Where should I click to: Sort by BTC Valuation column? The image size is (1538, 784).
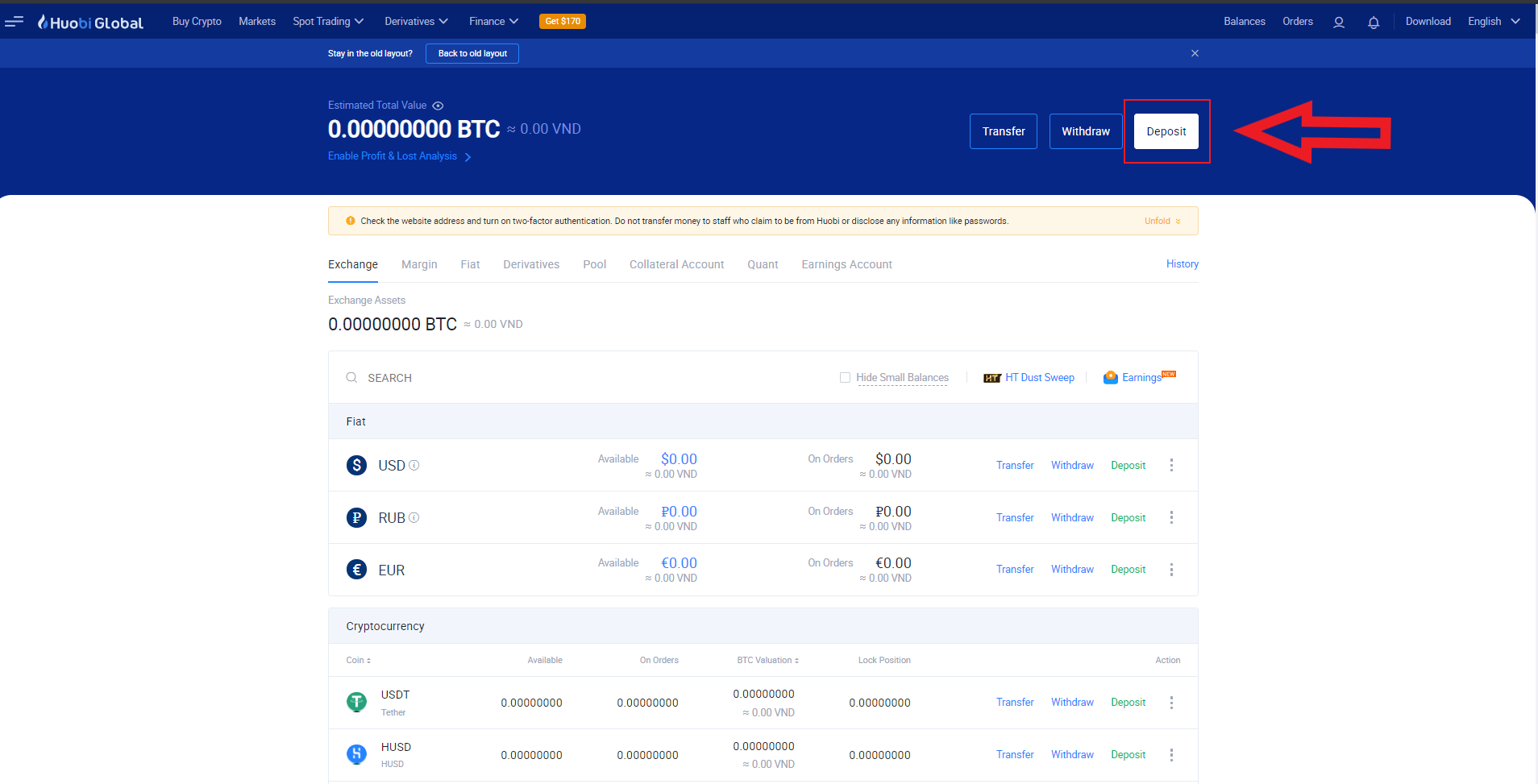coord(767,660)
